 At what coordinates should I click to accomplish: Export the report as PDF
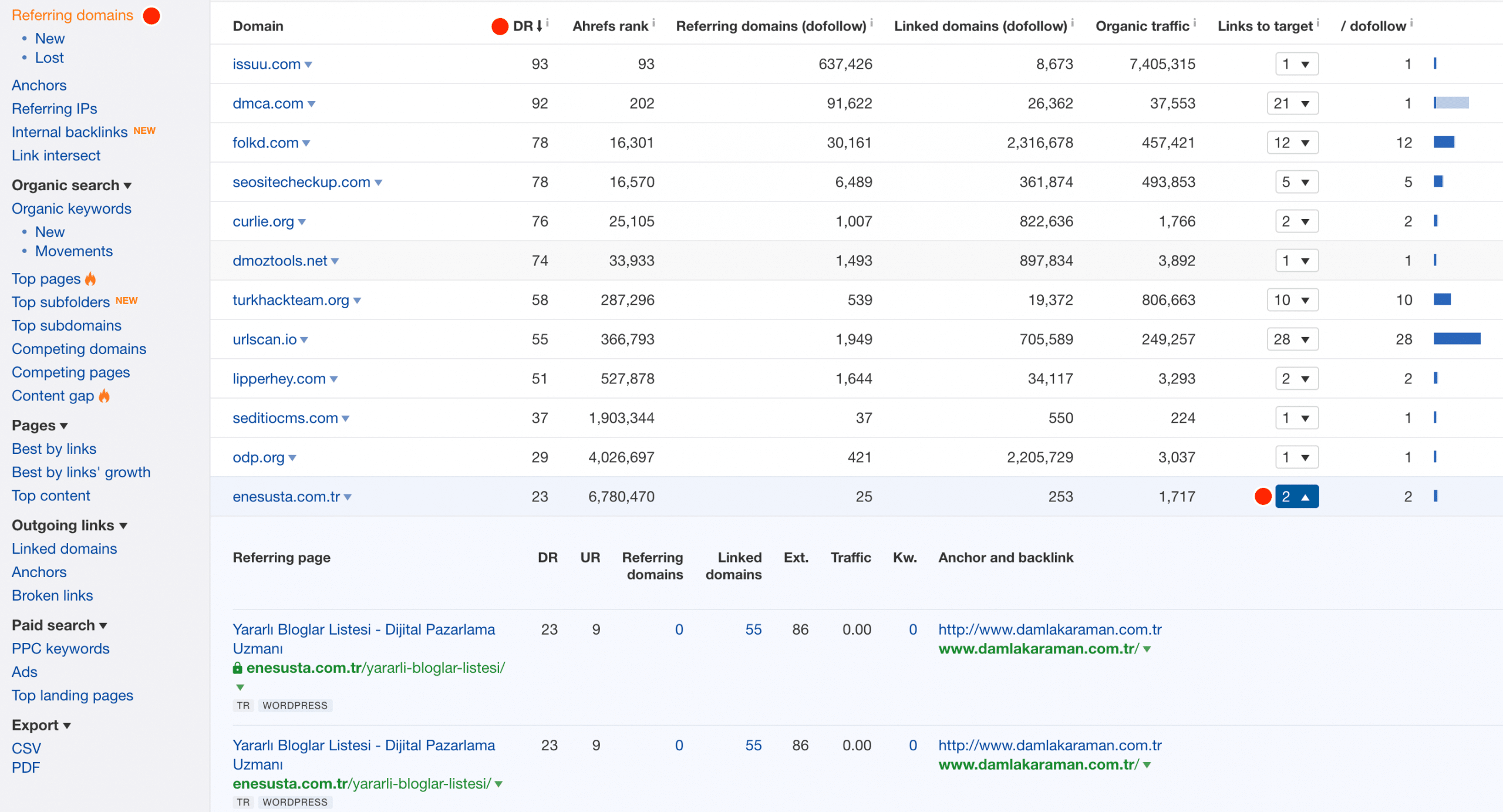pyautogui.click(x=26, y=767)
